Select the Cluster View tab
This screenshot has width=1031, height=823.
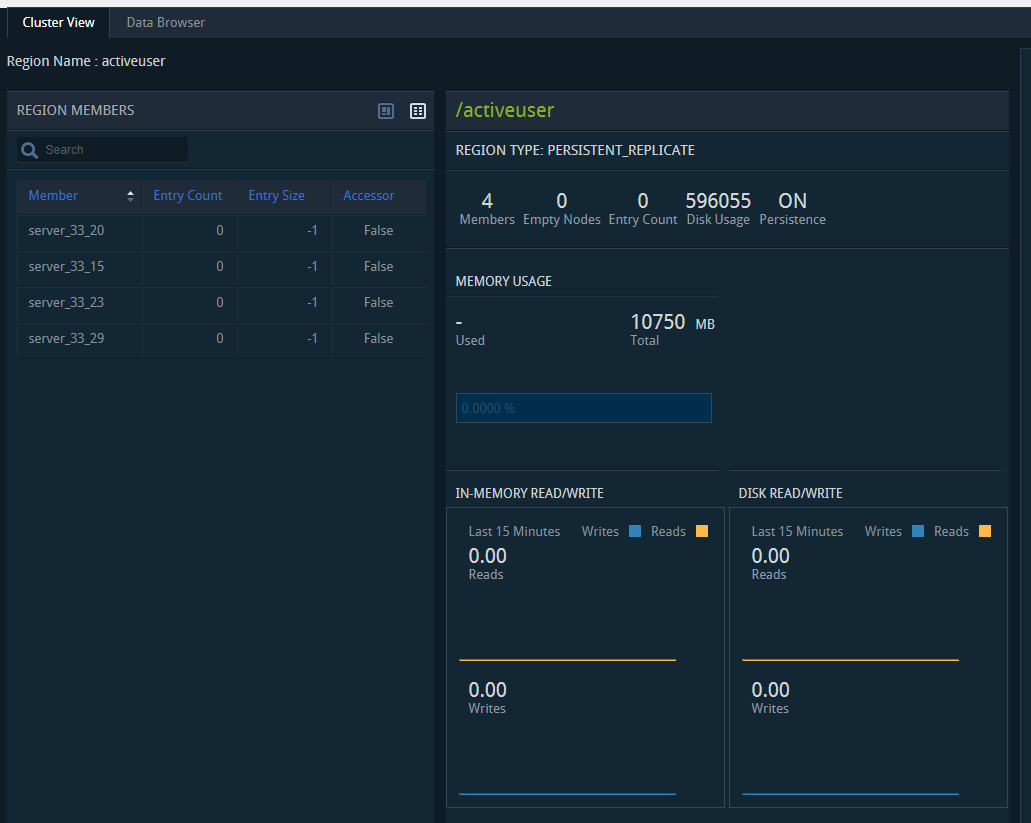(x=58, y=22)
